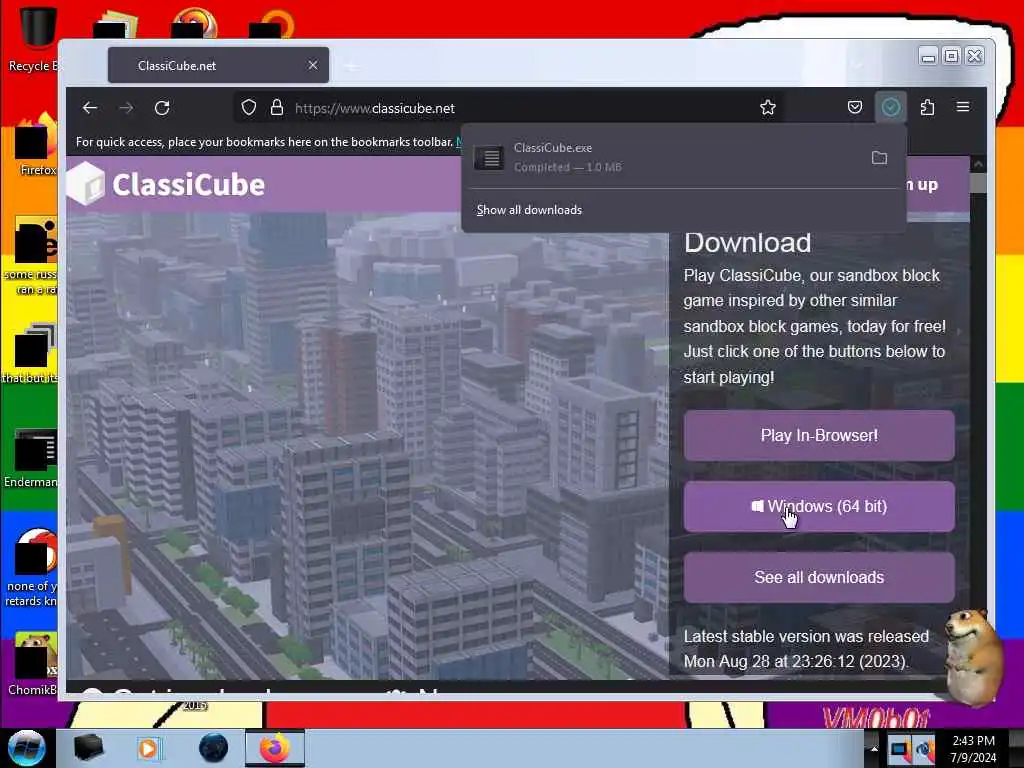The height and width of the screenshot is (768, 1024).
Task: Show ClassiCube.exe in its containing folder
Action: 879,157
